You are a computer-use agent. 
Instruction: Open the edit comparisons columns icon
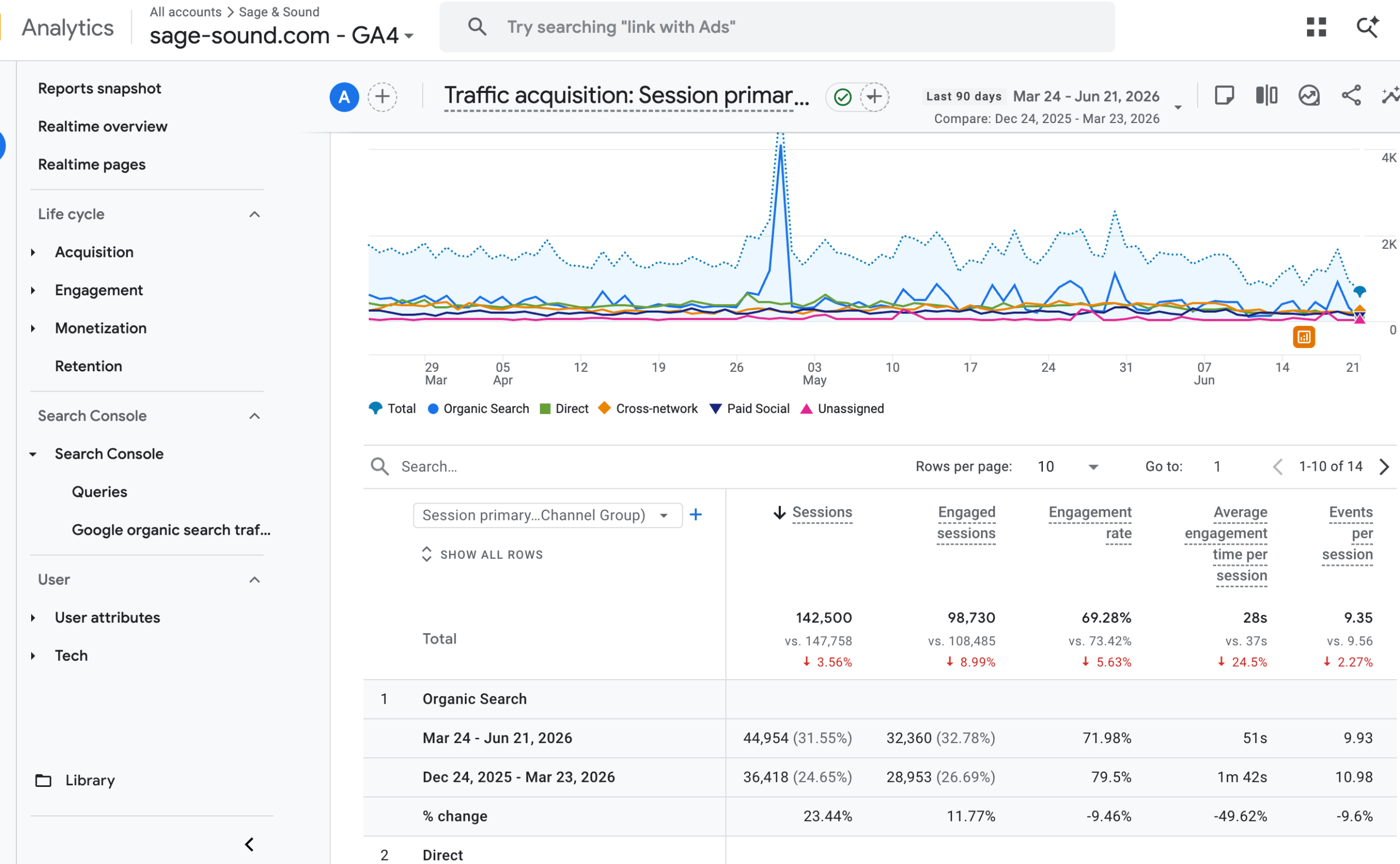(x=1266, y=96)
